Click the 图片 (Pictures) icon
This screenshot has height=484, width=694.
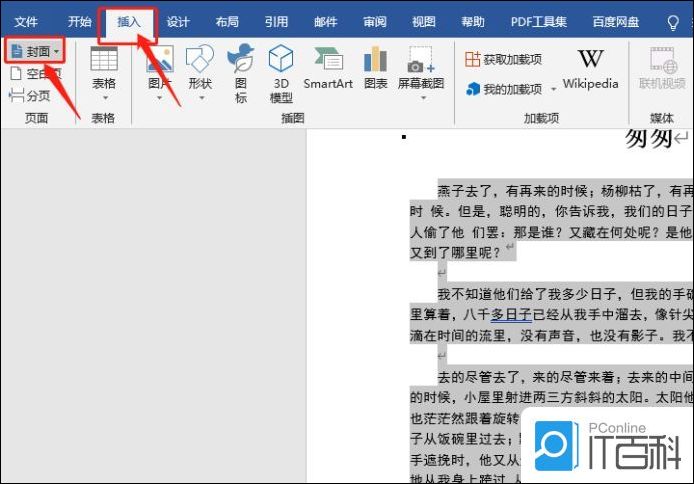[159, 58]
